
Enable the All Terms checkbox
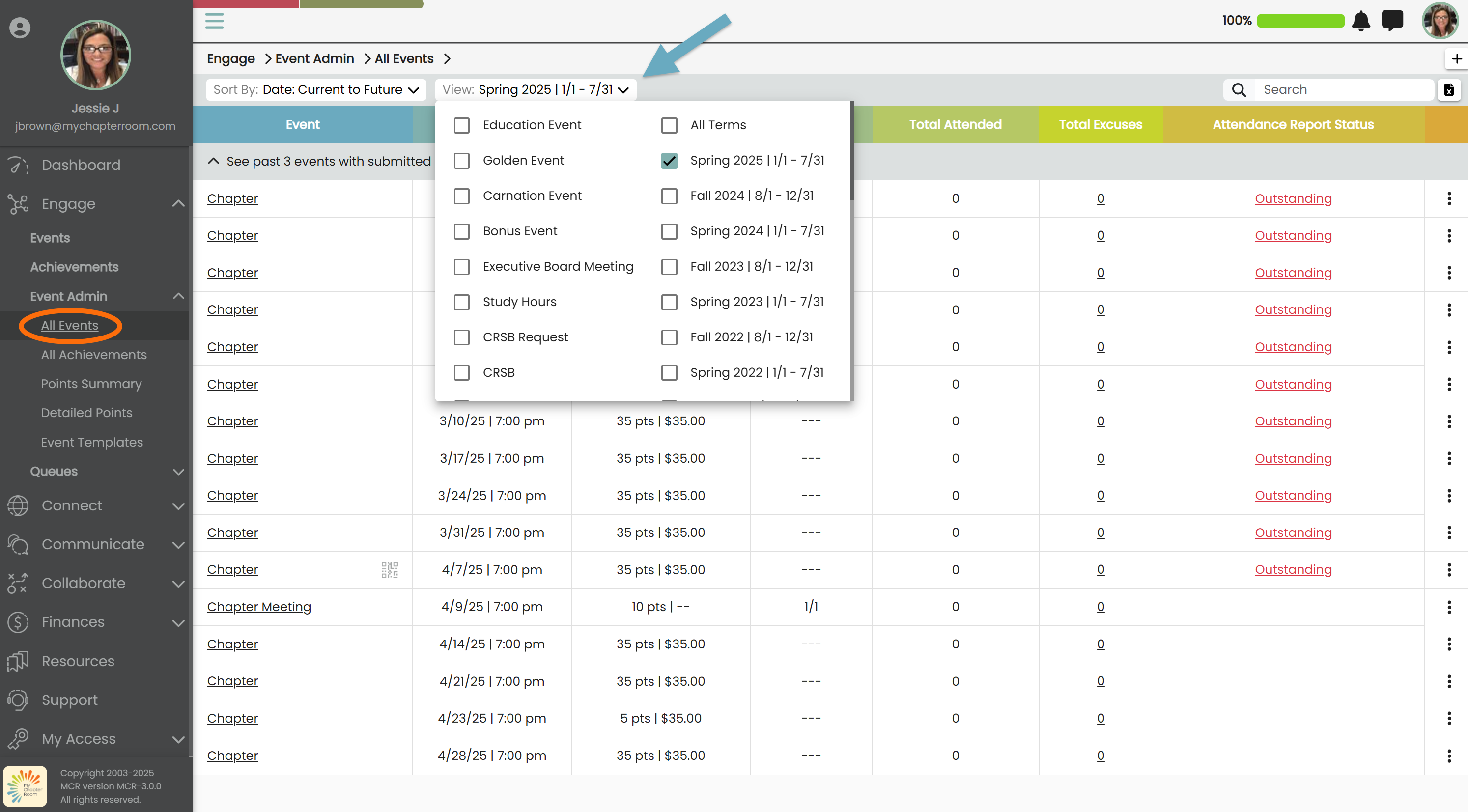pos(669,125)
